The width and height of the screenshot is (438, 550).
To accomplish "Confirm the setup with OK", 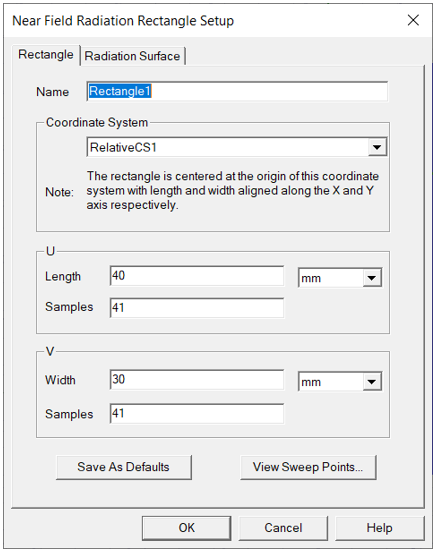I will tap(187, 528).
